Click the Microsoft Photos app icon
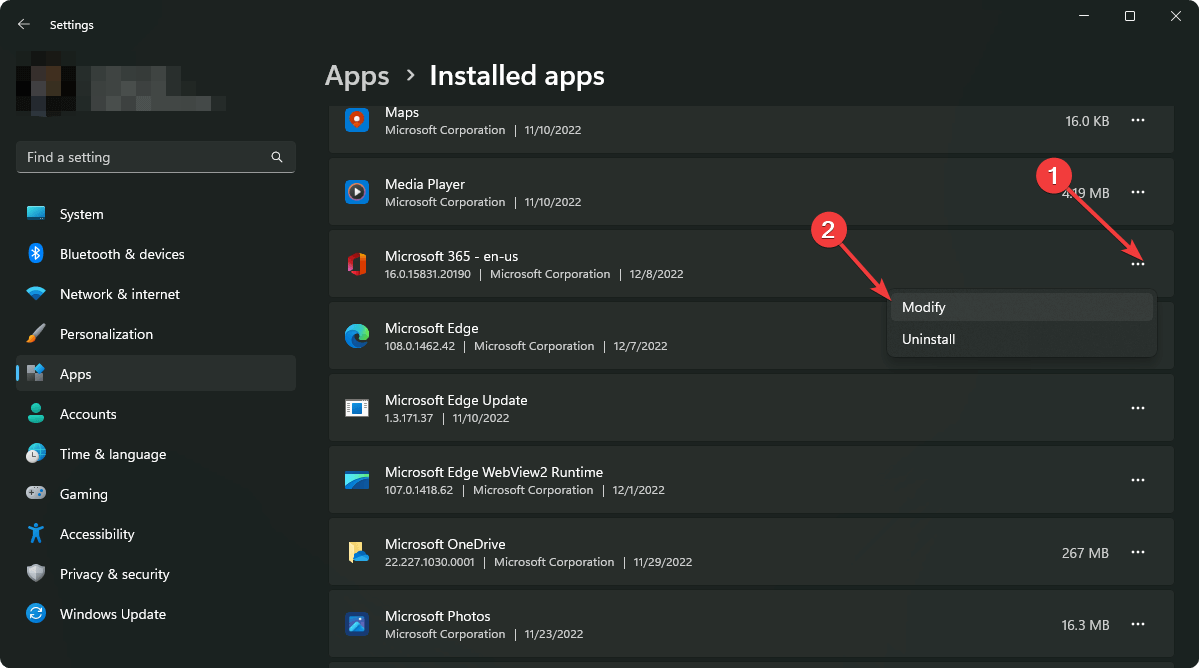This screenshot has height=668, width=1199. point(357,624)
